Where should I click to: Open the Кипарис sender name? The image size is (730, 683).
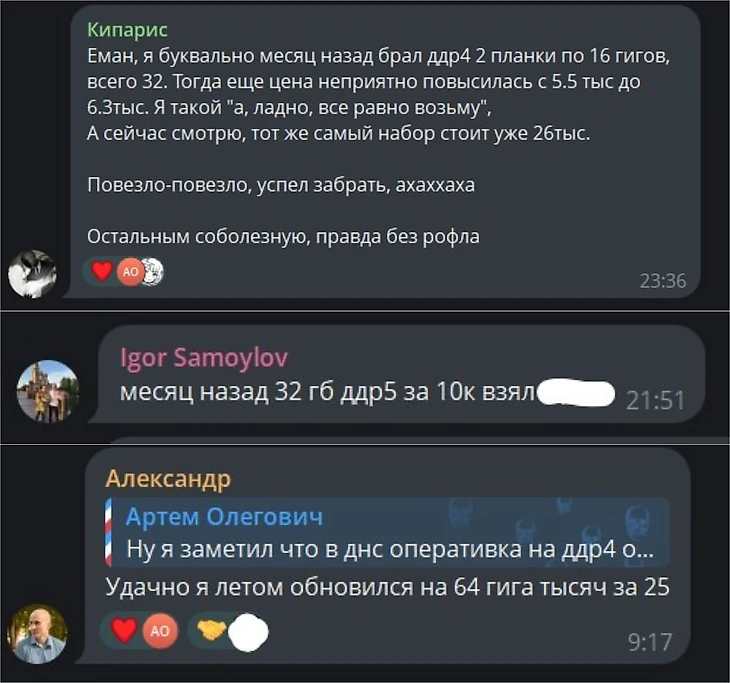[x=127, y=30]
